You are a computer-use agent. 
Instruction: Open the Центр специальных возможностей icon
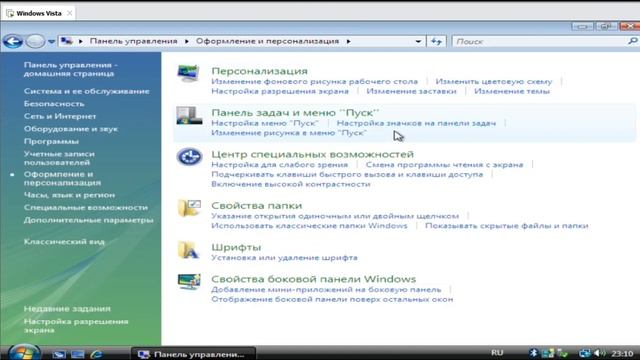pos(189,157)
